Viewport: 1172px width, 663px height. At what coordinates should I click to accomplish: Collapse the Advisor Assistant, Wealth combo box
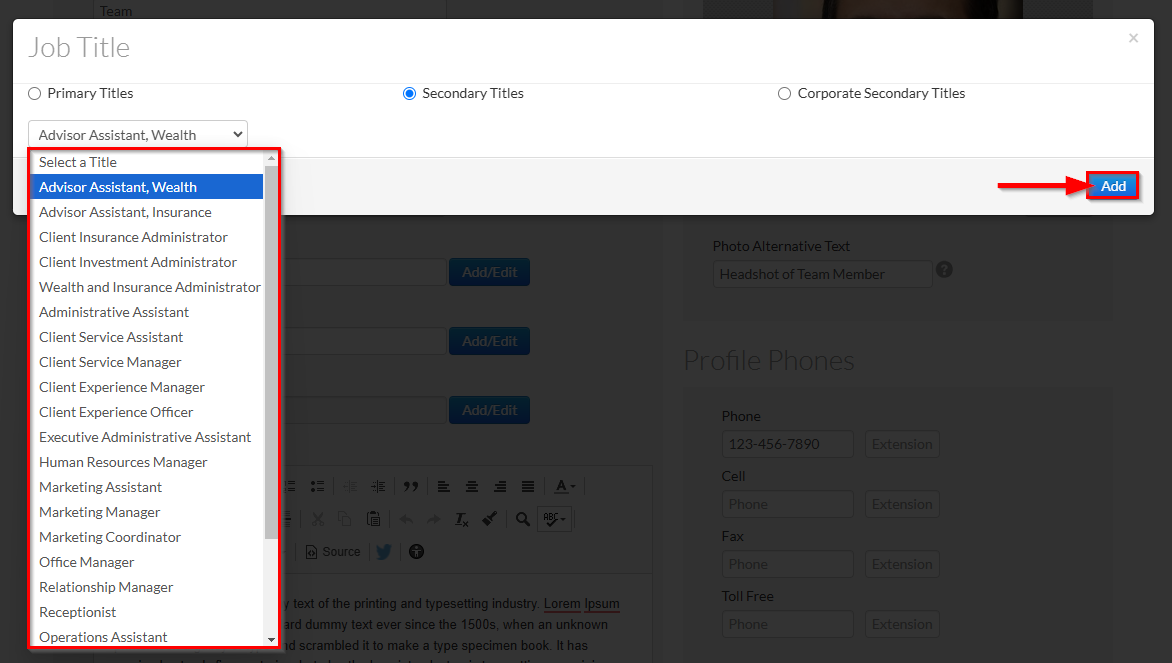point(138,135)
